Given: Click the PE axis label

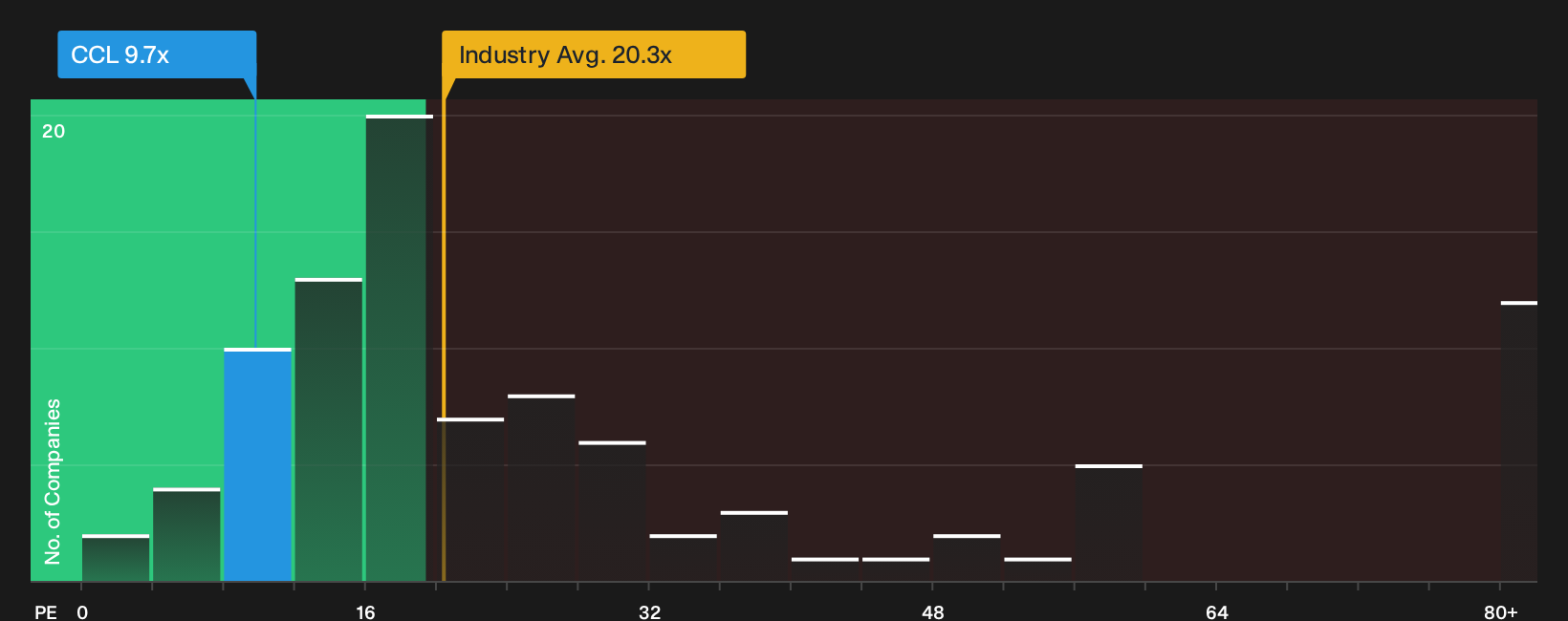Looking at the screenshot, I should [46, 611].
